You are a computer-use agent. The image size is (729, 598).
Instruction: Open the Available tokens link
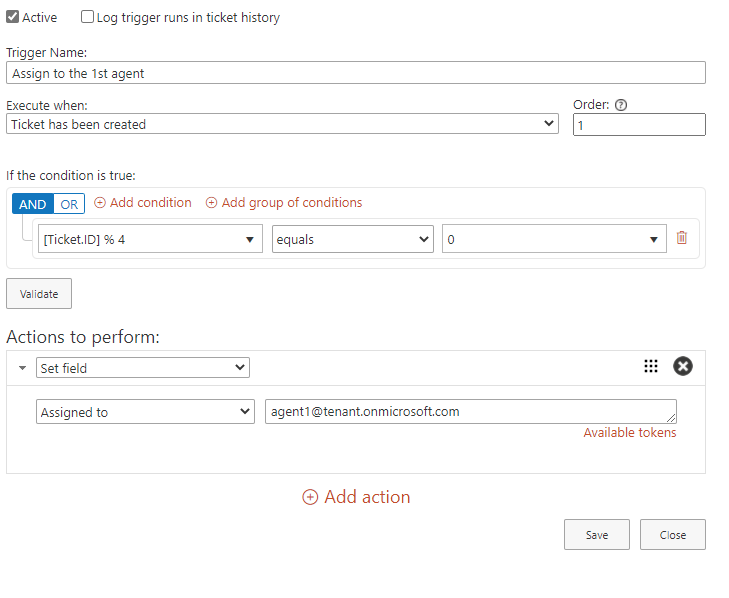pos(630,433)
